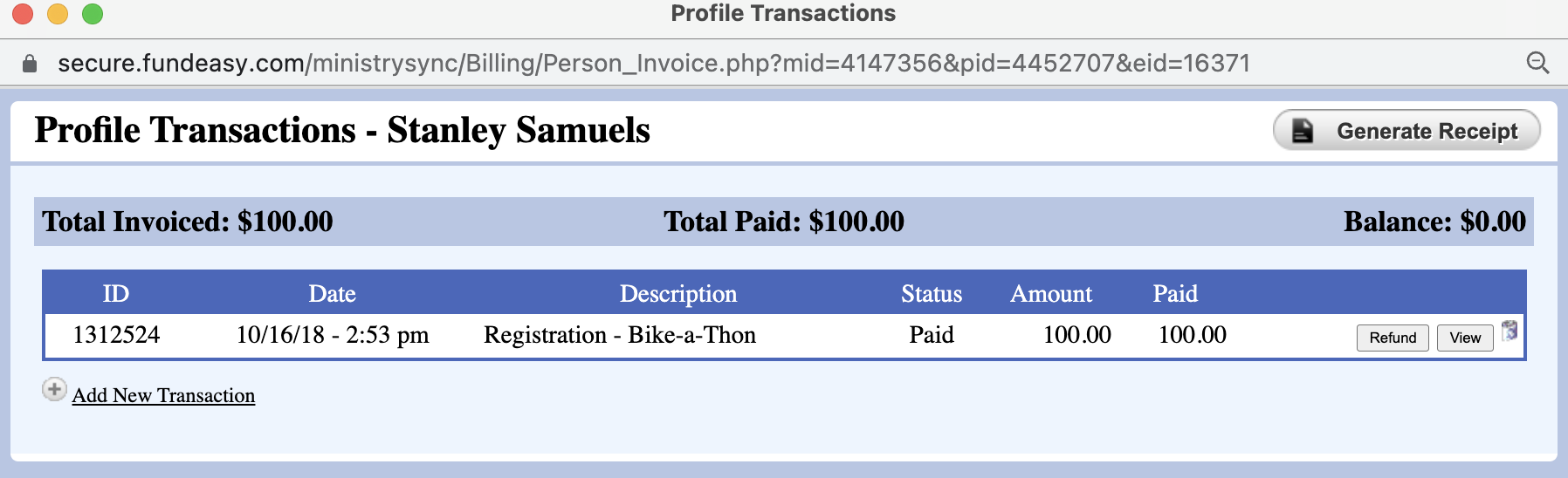Click the Status column header
Screen dimensions: 1568x478
tap(931, 294)
